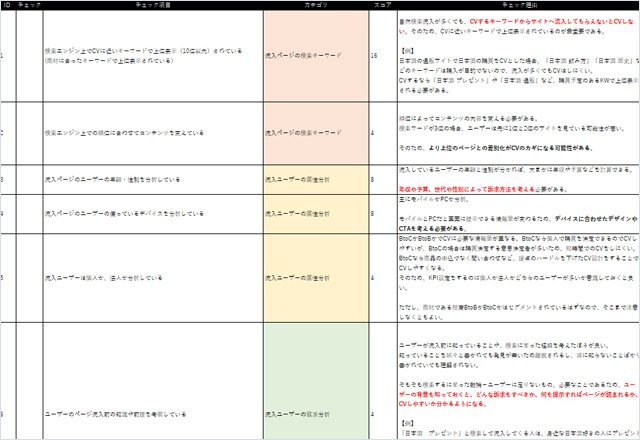Image resolution: width=640 pixels, height=440 pixels.
Task: Select row 3 category 流入ユーザーの属性分析
Action: [316, 180]
